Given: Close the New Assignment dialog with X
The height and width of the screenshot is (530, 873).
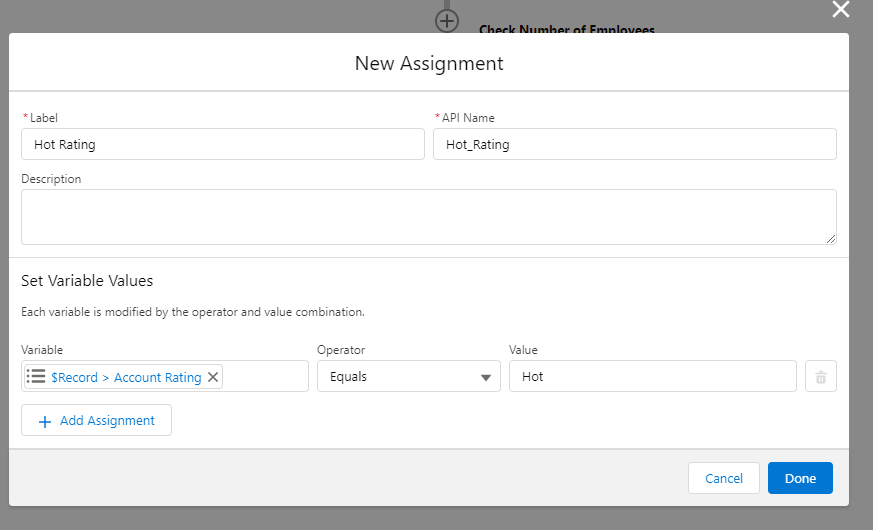Looking at the screenshot, I should 841,10.
